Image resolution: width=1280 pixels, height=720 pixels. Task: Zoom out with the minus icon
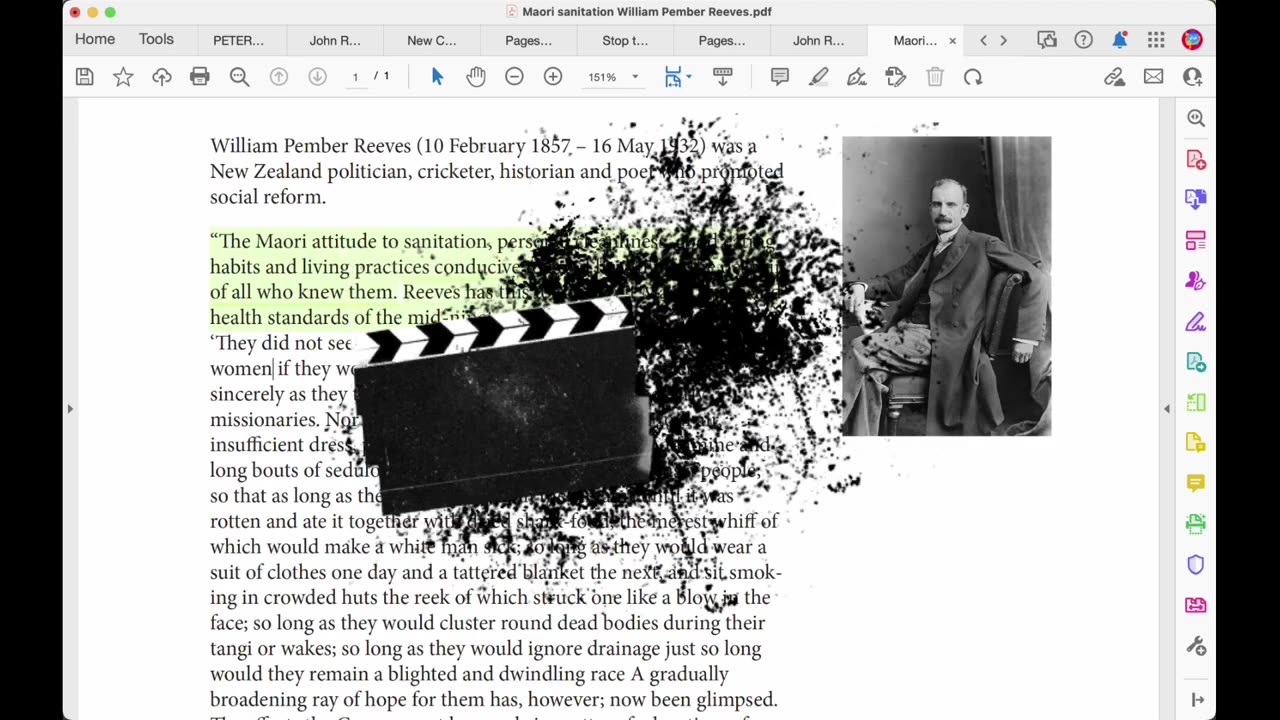pos(514,77)
